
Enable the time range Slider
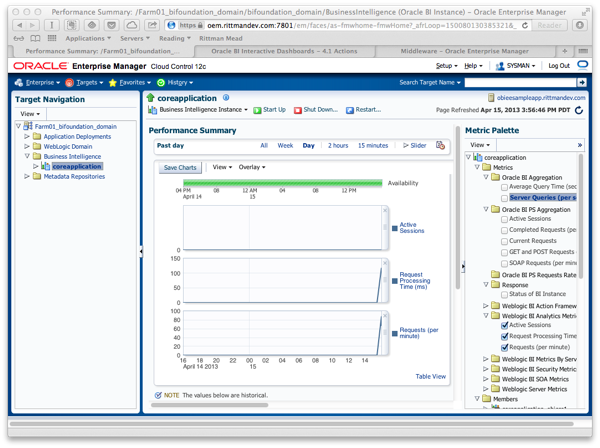pyautogui.click(x=414, y=145)
